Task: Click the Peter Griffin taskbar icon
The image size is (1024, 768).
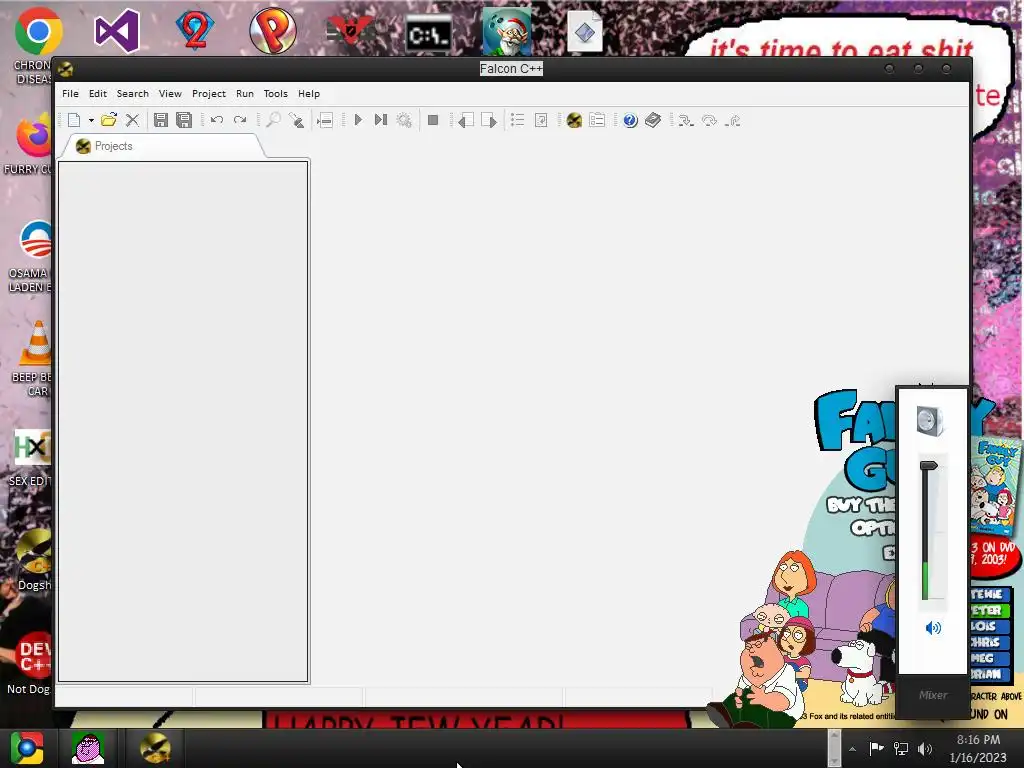Action: coord(88,748)
